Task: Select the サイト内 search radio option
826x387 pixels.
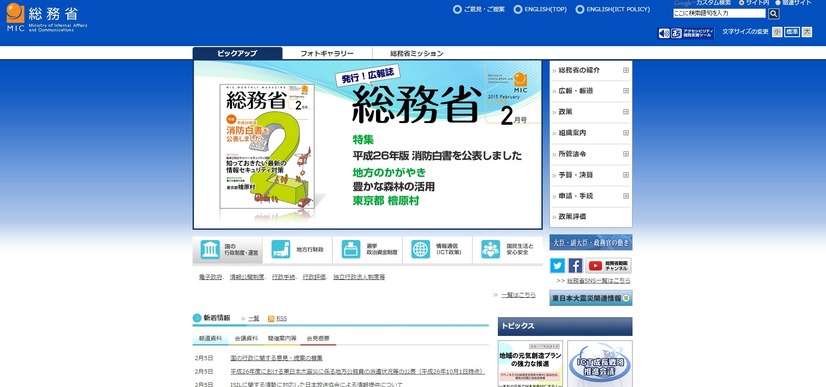Action: (x=742, y=3)
